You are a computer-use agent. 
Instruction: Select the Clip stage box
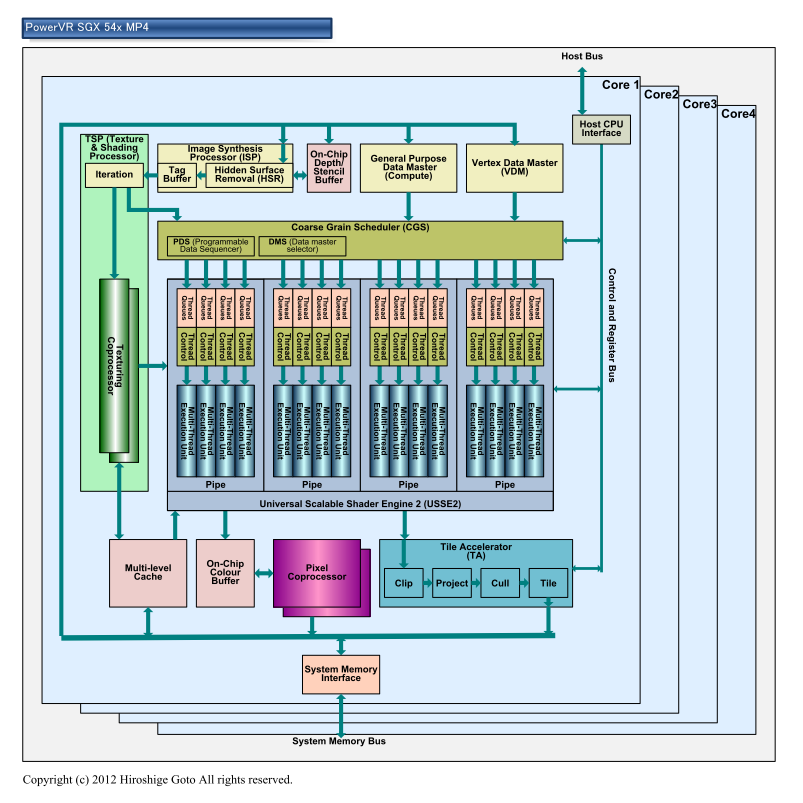click(404, 583)
